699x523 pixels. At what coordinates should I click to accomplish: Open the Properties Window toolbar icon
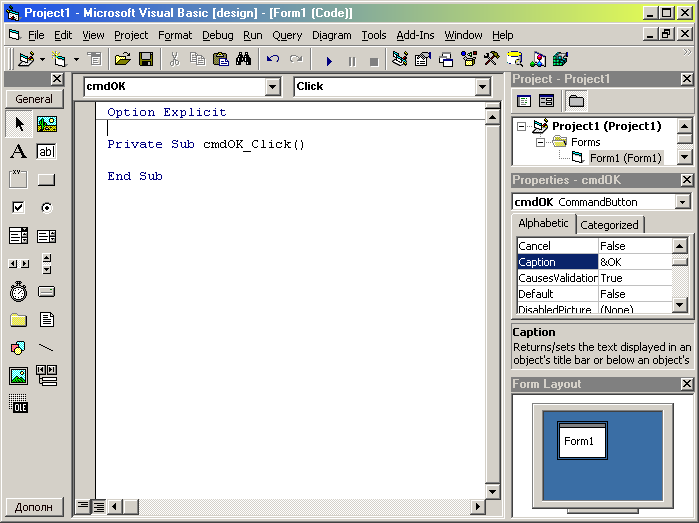pyautogui.click(x=423, y=59)
